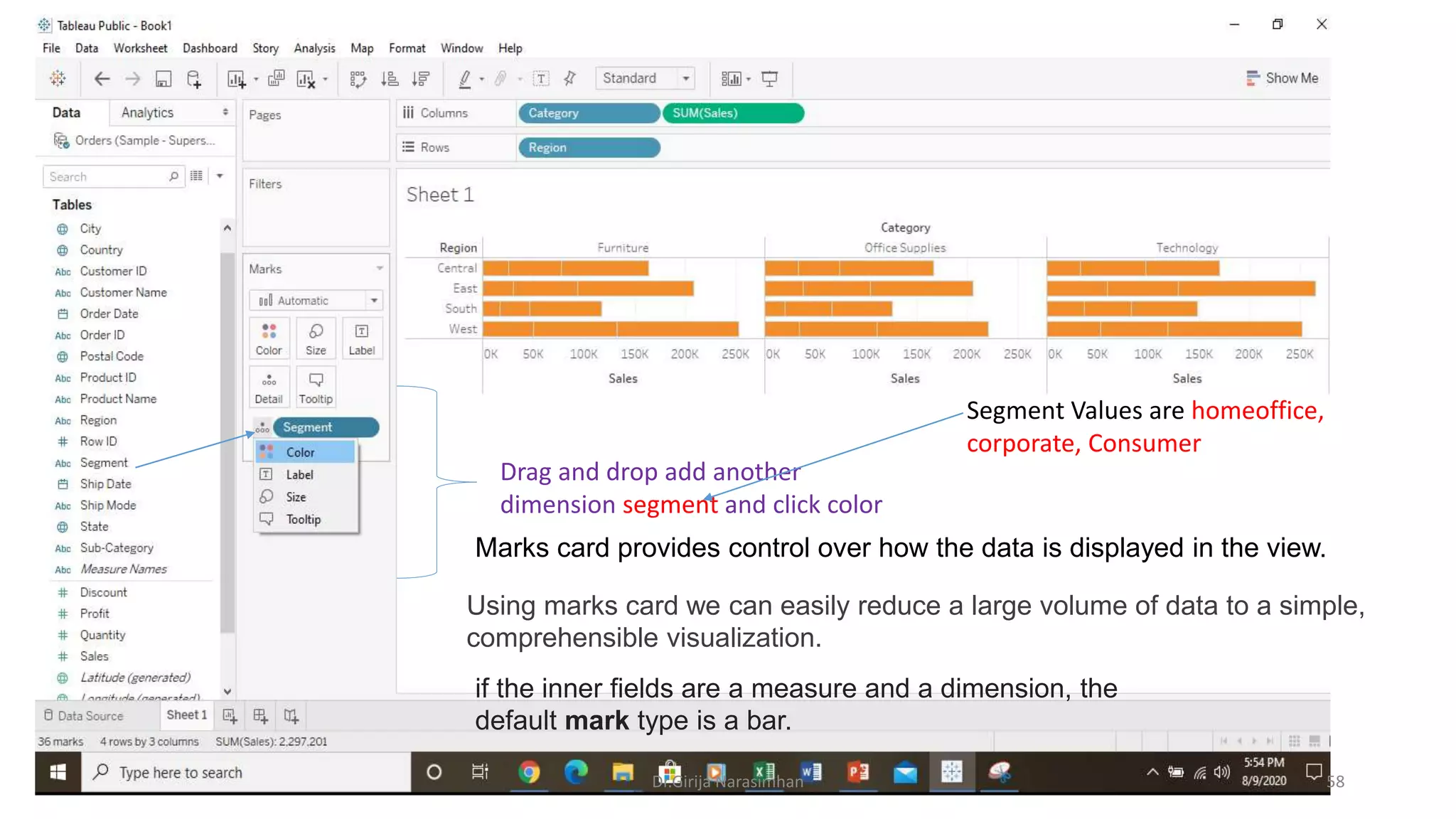This screenshot has height=819, width=1456.
Task: Click the new story tab icon
Action: tap(291, 716)
